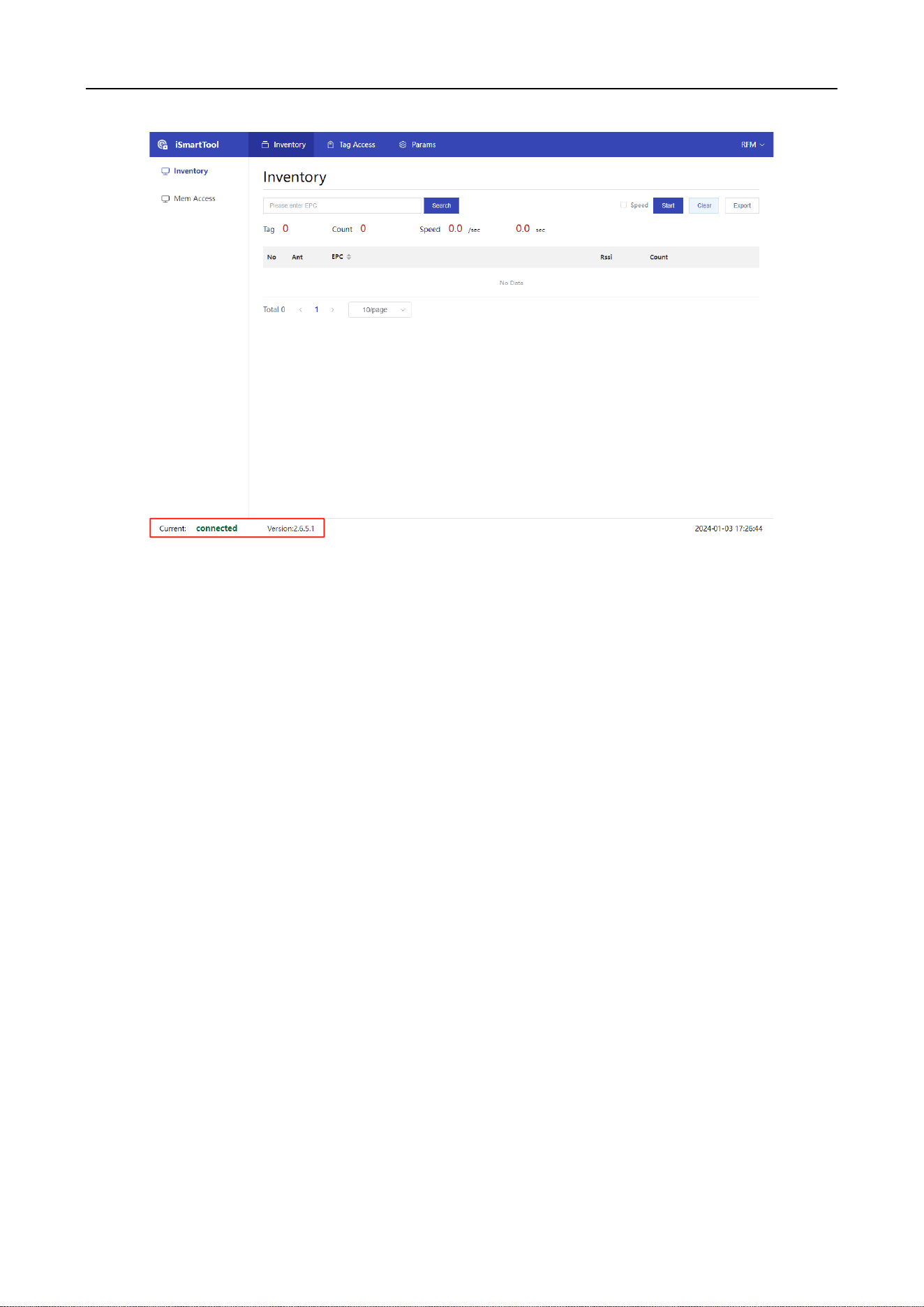Enable the Speed checkbox
The height and width of the screenshot is (1307, 924).
623,205
